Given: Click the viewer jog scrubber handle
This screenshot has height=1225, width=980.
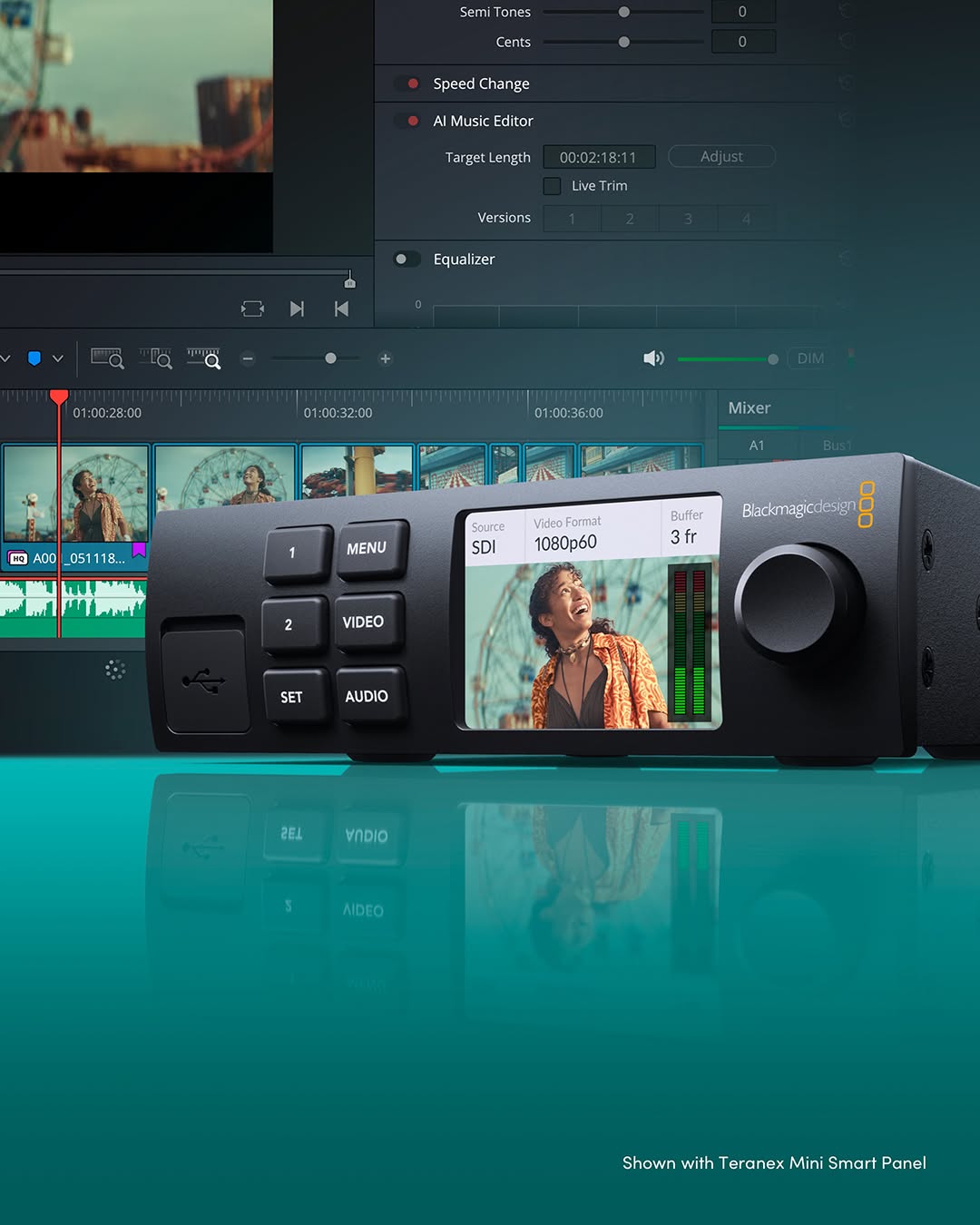Looking at the screenshot, I should coord(350,279).
